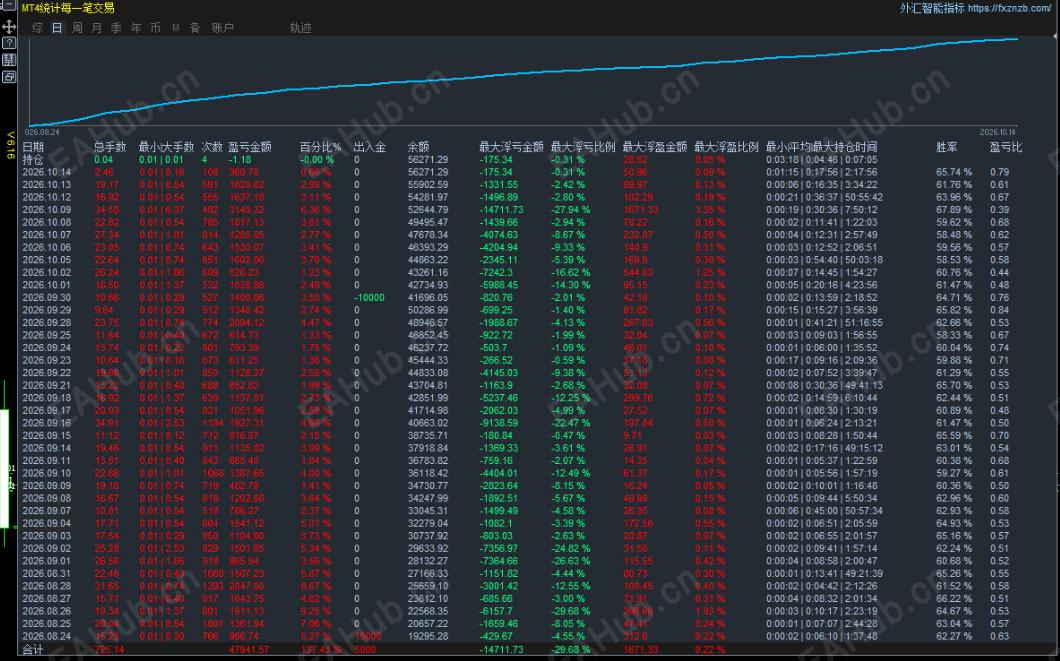Open the 账户 account tab
Viewport: 1060px width, 661px height.
coord(222,28)
